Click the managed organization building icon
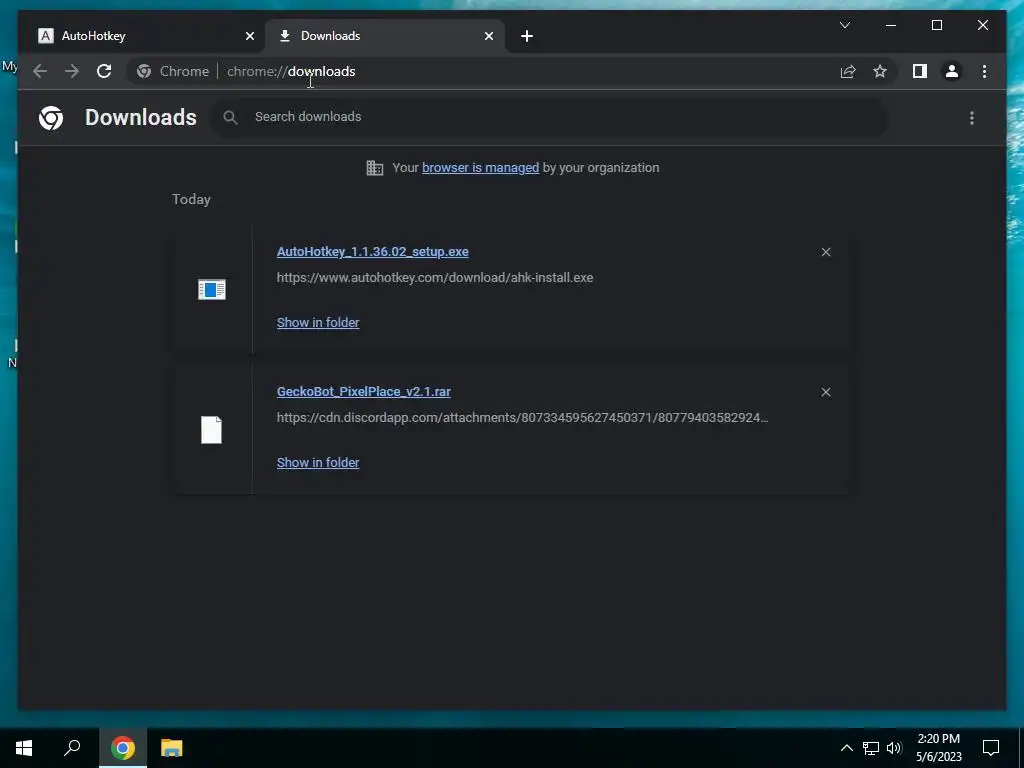 click(375, 168)
